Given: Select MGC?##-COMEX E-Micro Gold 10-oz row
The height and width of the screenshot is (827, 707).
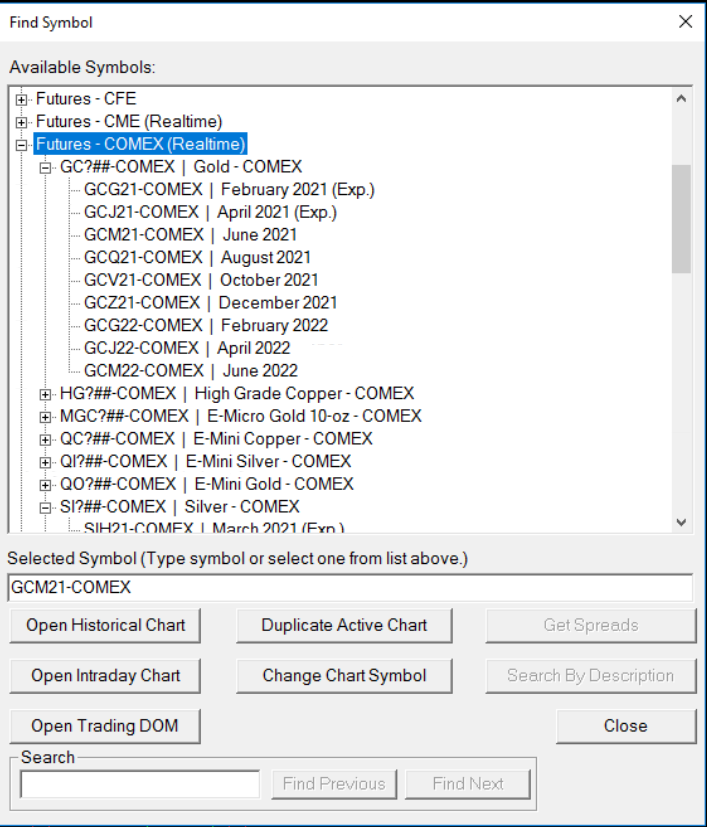Looking at the screenshot, I should pyautogui.click(x=241, y=416).
